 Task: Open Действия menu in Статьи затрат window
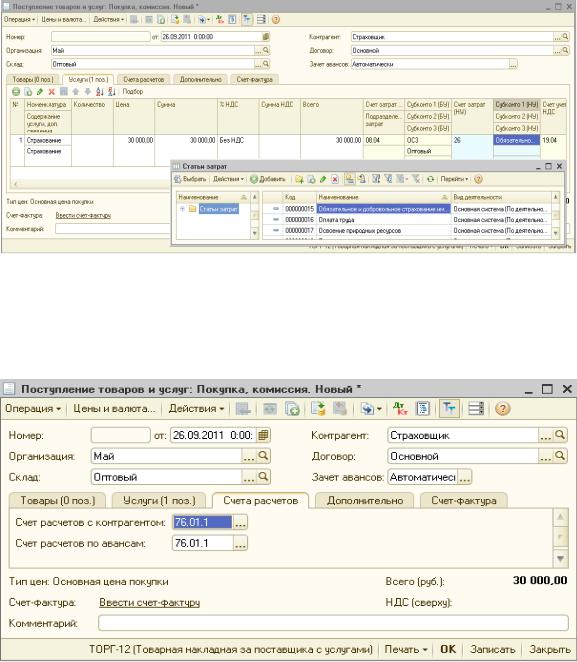pyautogui.click(x=228, y=179)
